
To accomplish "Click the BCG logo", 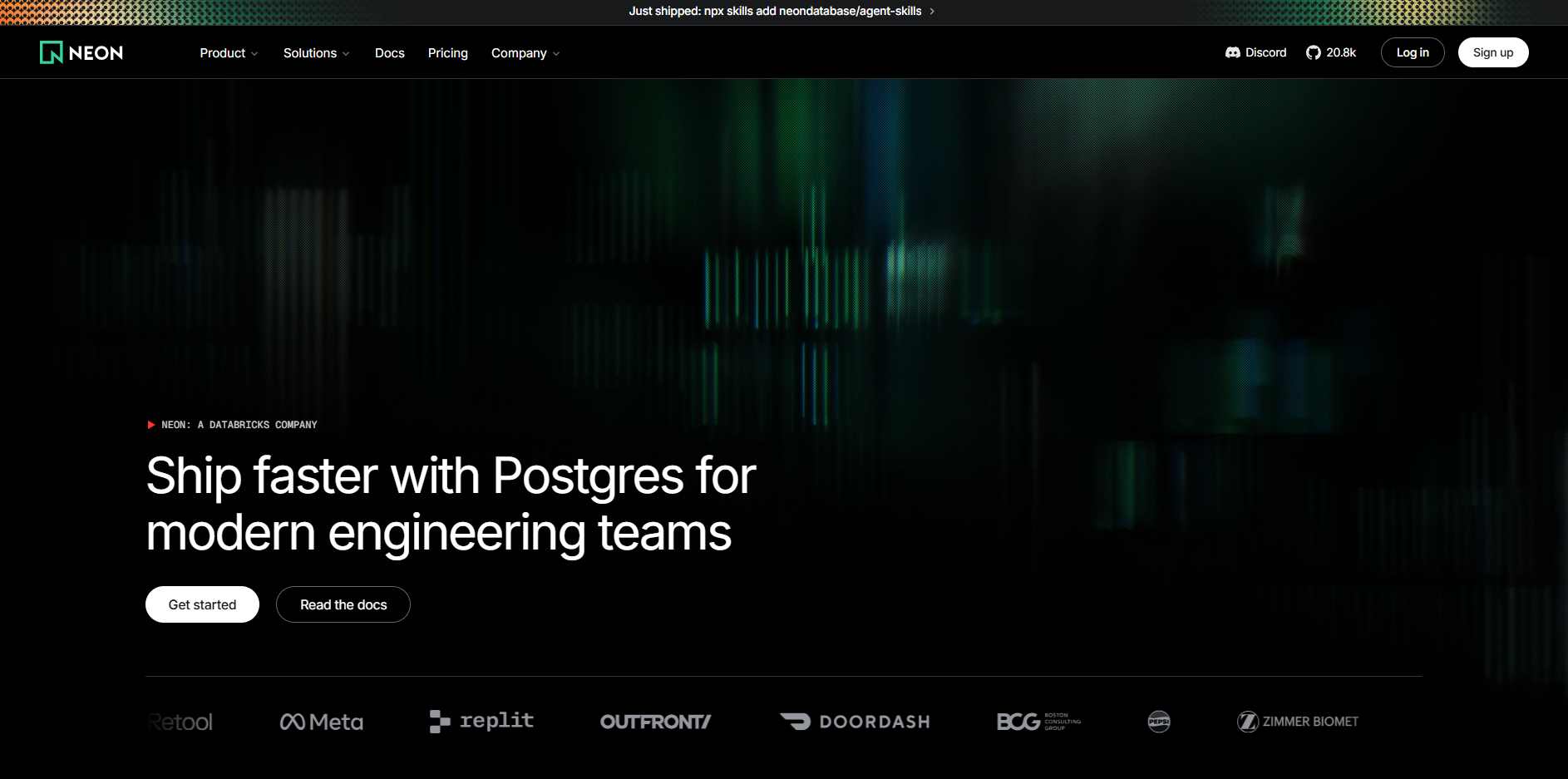I will tap(1039, 722).
